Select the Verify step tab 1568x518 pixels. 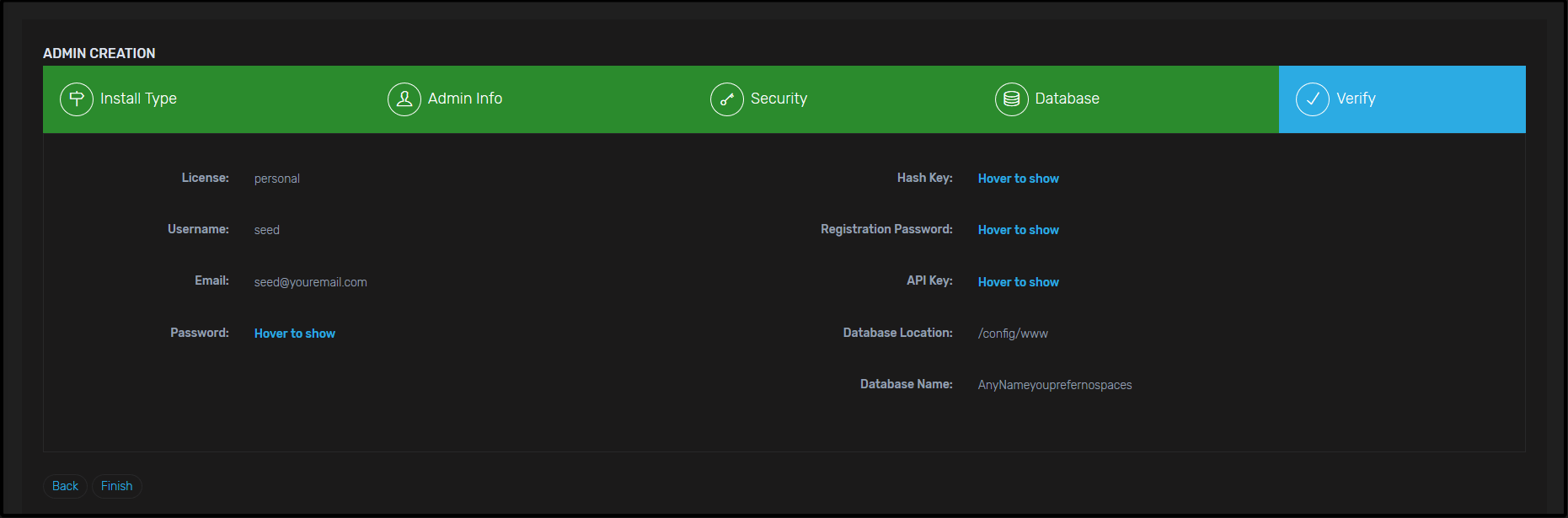[1356, 99]
